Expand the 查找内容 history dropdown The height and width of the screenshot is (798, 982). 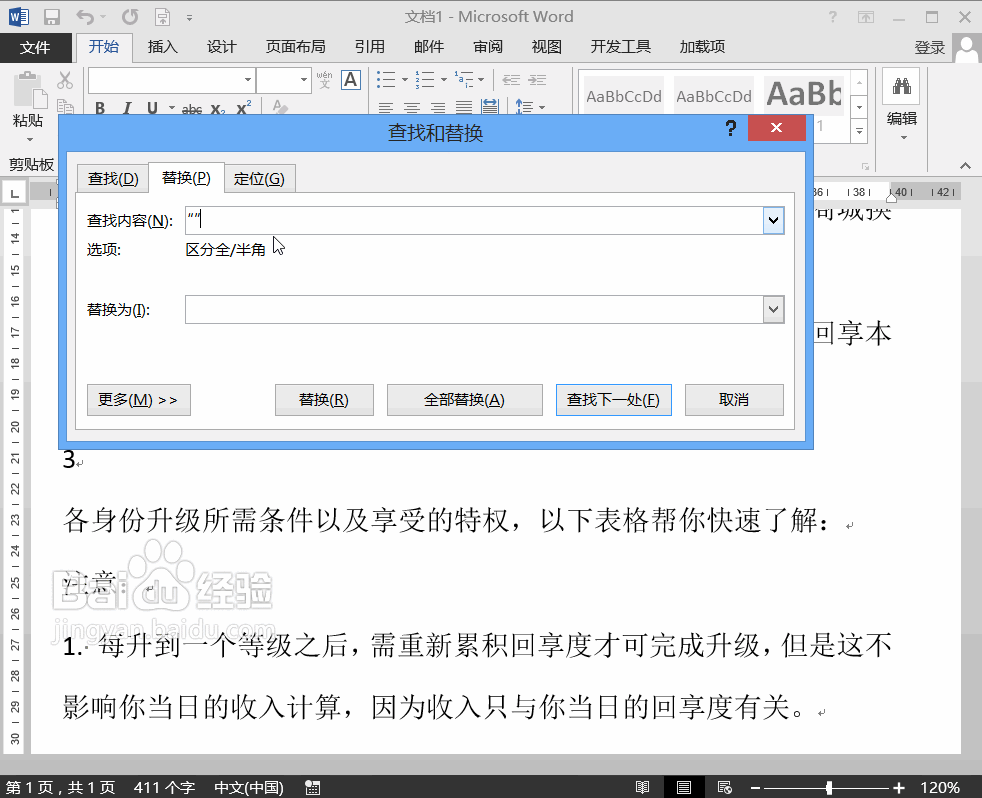tap(772, 220)
